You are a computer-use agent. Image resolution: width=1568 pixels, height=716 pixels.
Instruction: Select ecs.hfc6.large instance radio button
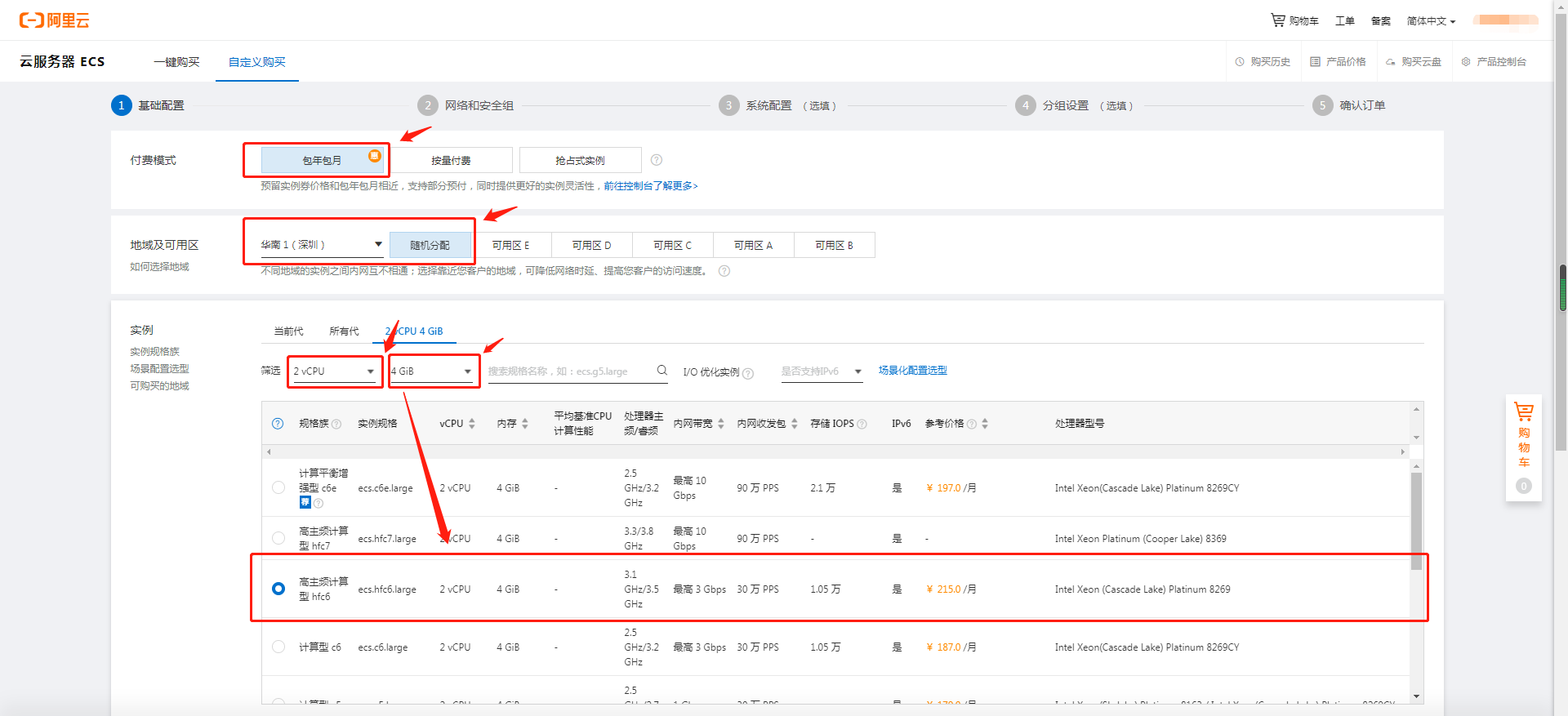(x=278, y=589)
